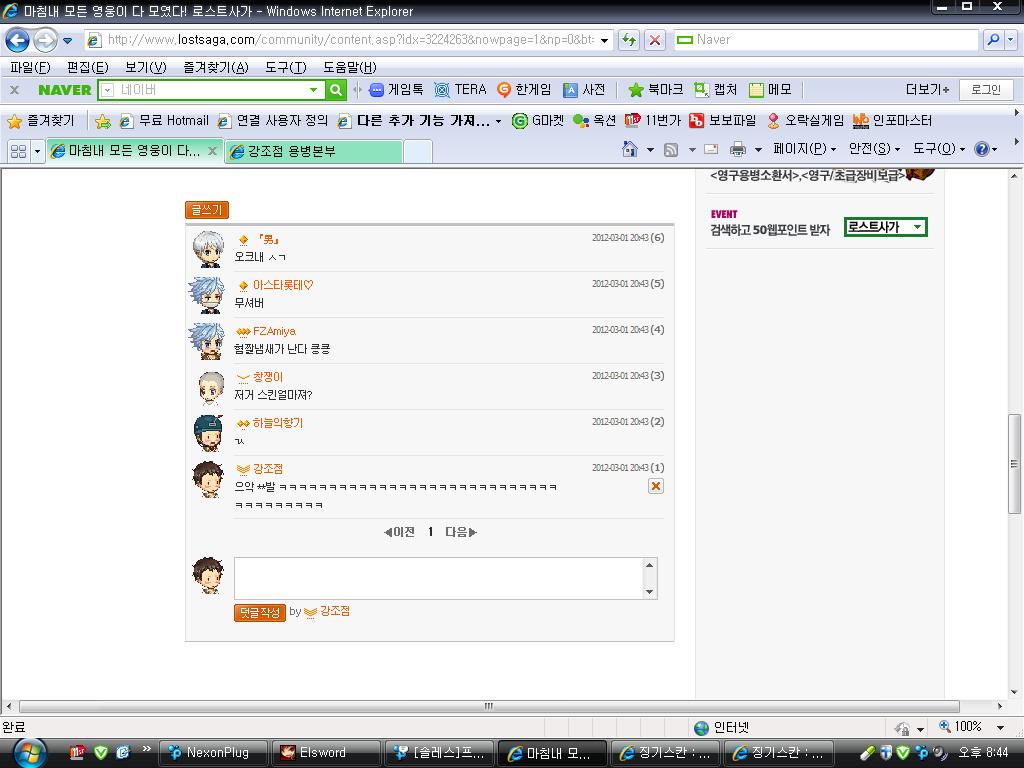Click the IE refresh page icon
The height and width of the screenshot is (768, 1024).
[x=629, y=40]
